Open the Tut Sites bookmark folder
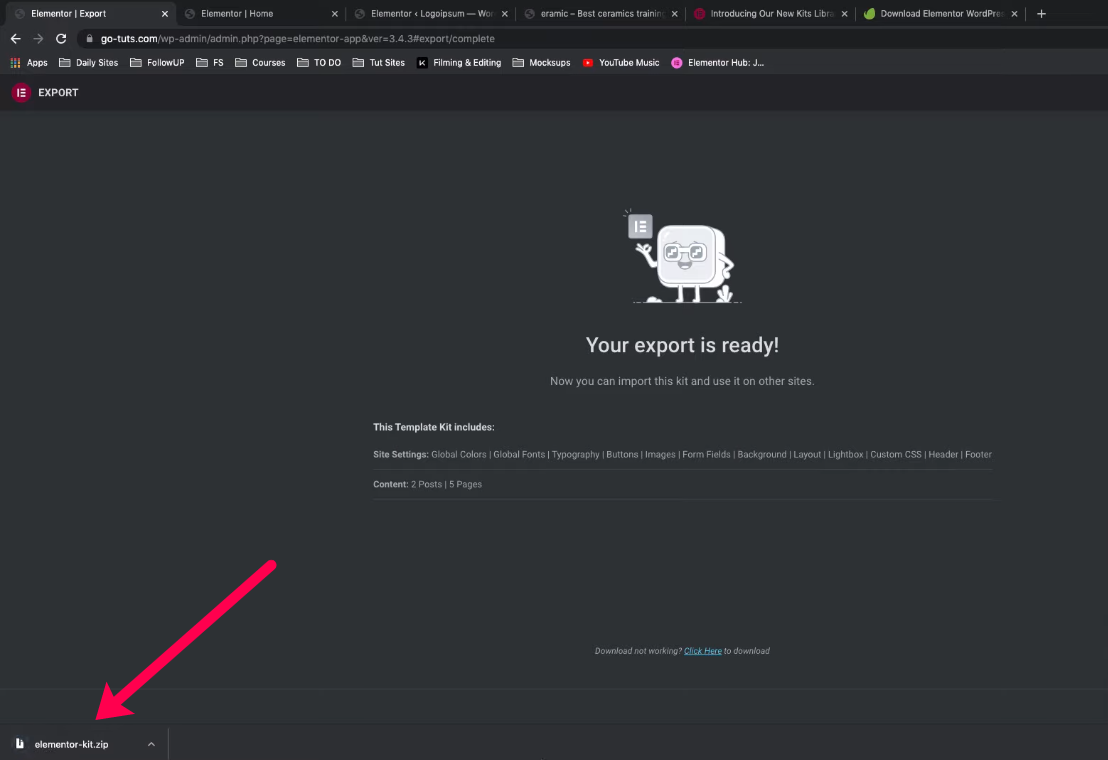Viewport: 1108px width, 760px height. (379, 63)
